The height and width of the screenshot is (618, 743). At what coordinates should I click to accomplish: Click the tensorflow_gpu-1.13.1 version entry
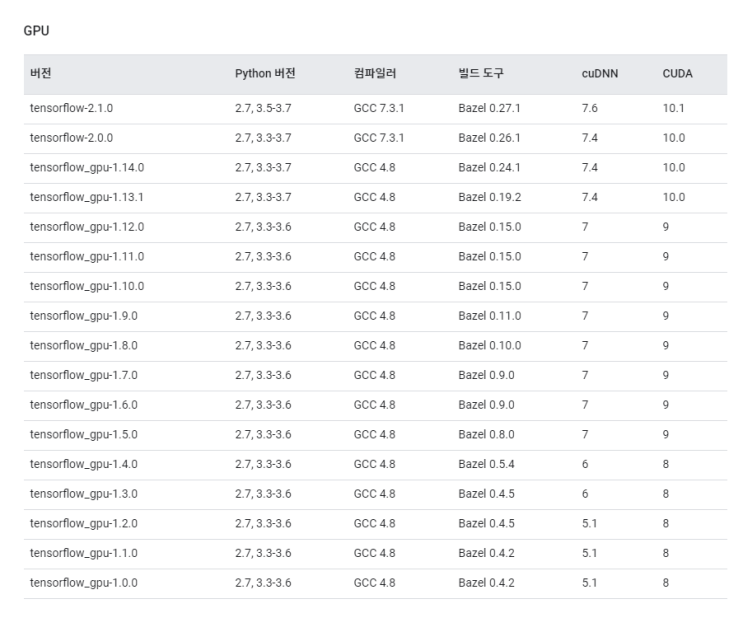[87, 197]
